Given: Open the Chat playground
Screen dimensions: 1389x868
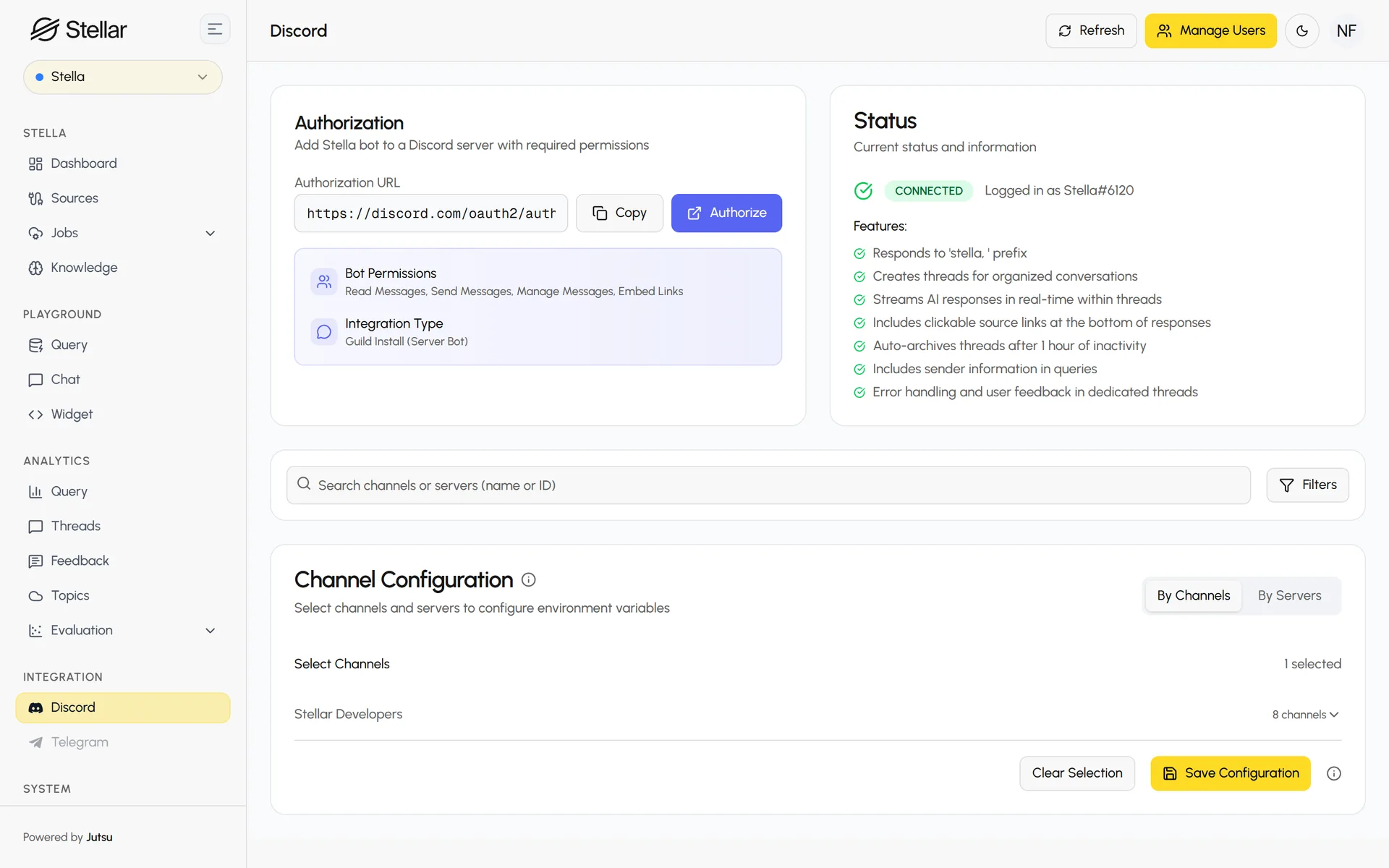Looking at the screenshot, I should pyautogui.click(x=123, y=380).
